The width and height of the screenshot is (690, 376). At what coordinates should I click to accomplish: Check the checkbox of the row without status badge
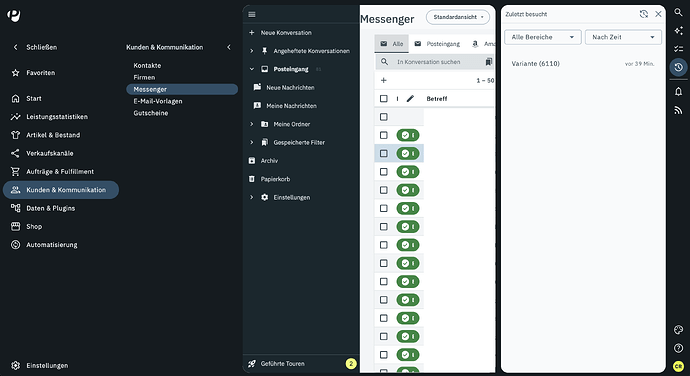[x=383, y=117]
